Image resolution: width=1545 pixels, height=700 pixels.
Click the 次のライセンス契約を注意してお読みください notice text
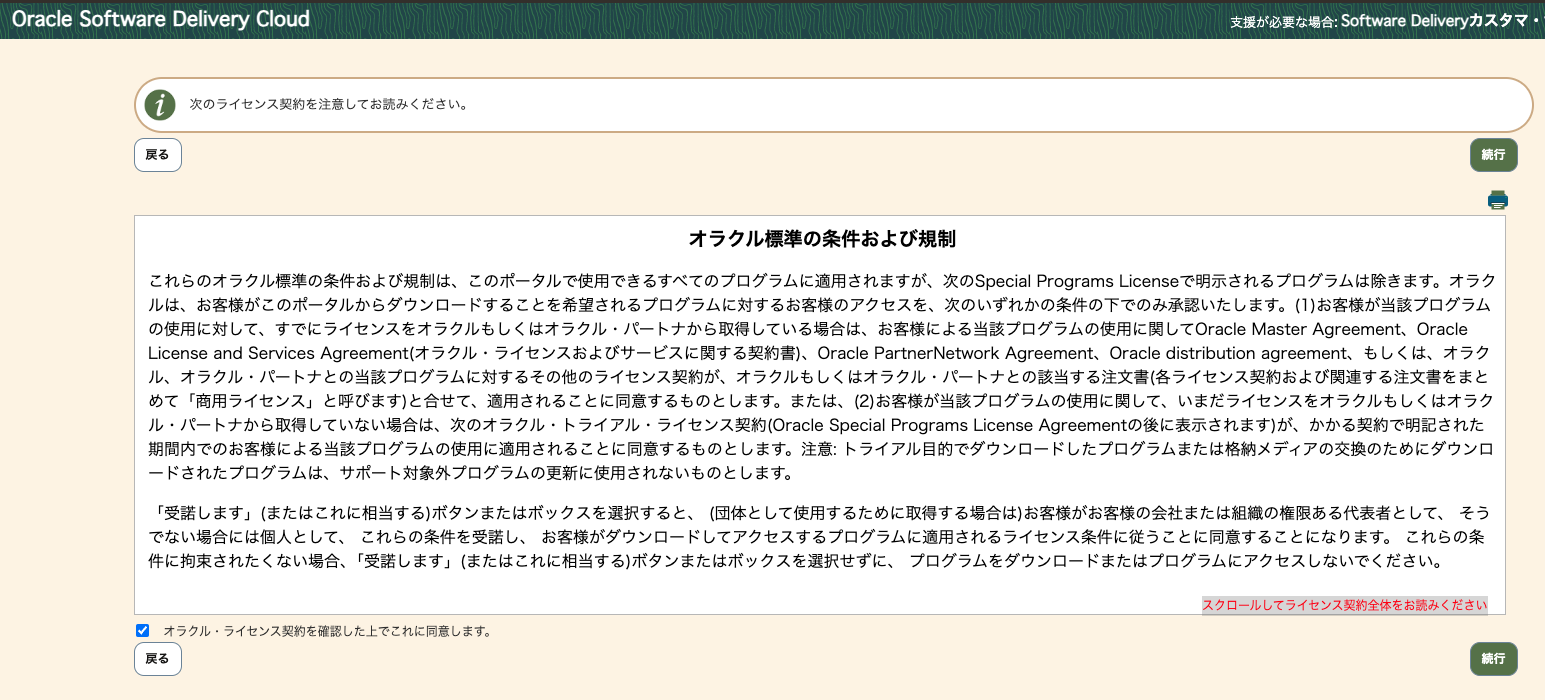tap(329, 104)
